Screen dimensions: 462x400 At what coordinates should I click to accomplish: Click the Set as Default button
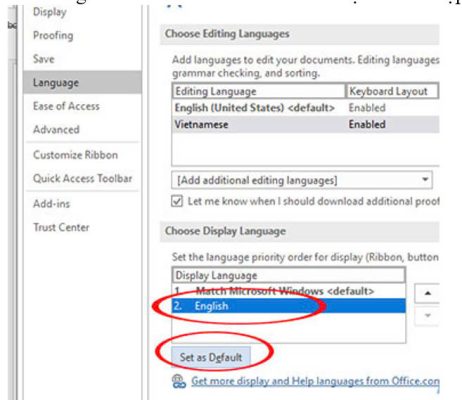pyautogui.click(x=211, y=357)
